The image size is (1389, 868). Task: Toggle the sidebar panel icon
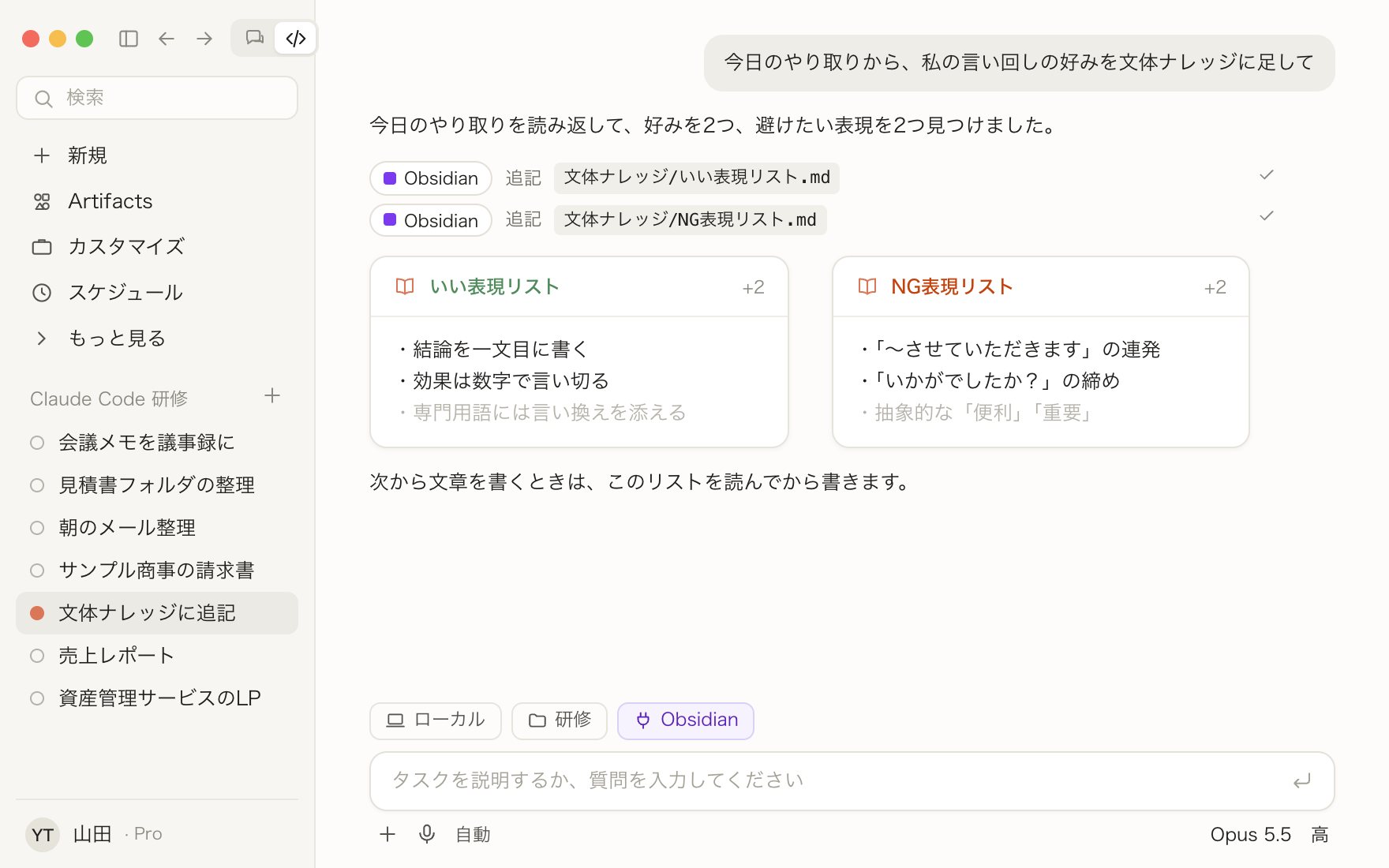point(129,39)
